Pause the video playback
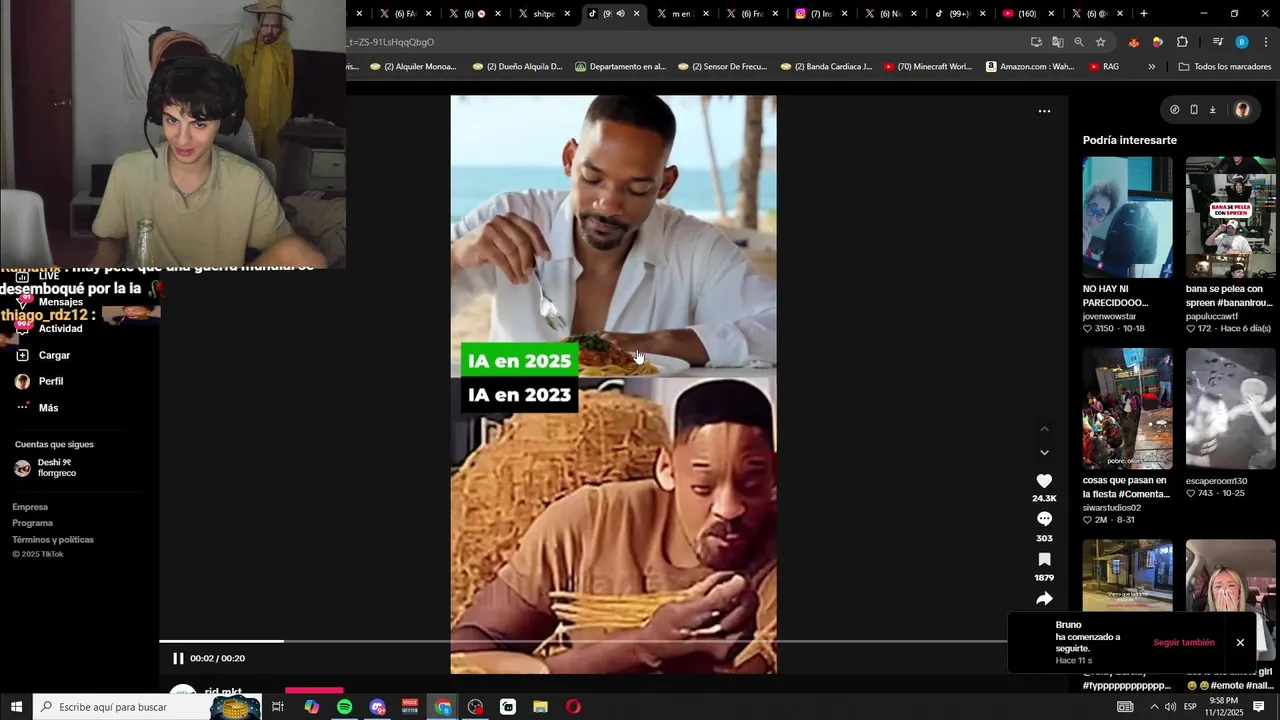The width and height of the screenshot is (1280, 720). point(178,658)
